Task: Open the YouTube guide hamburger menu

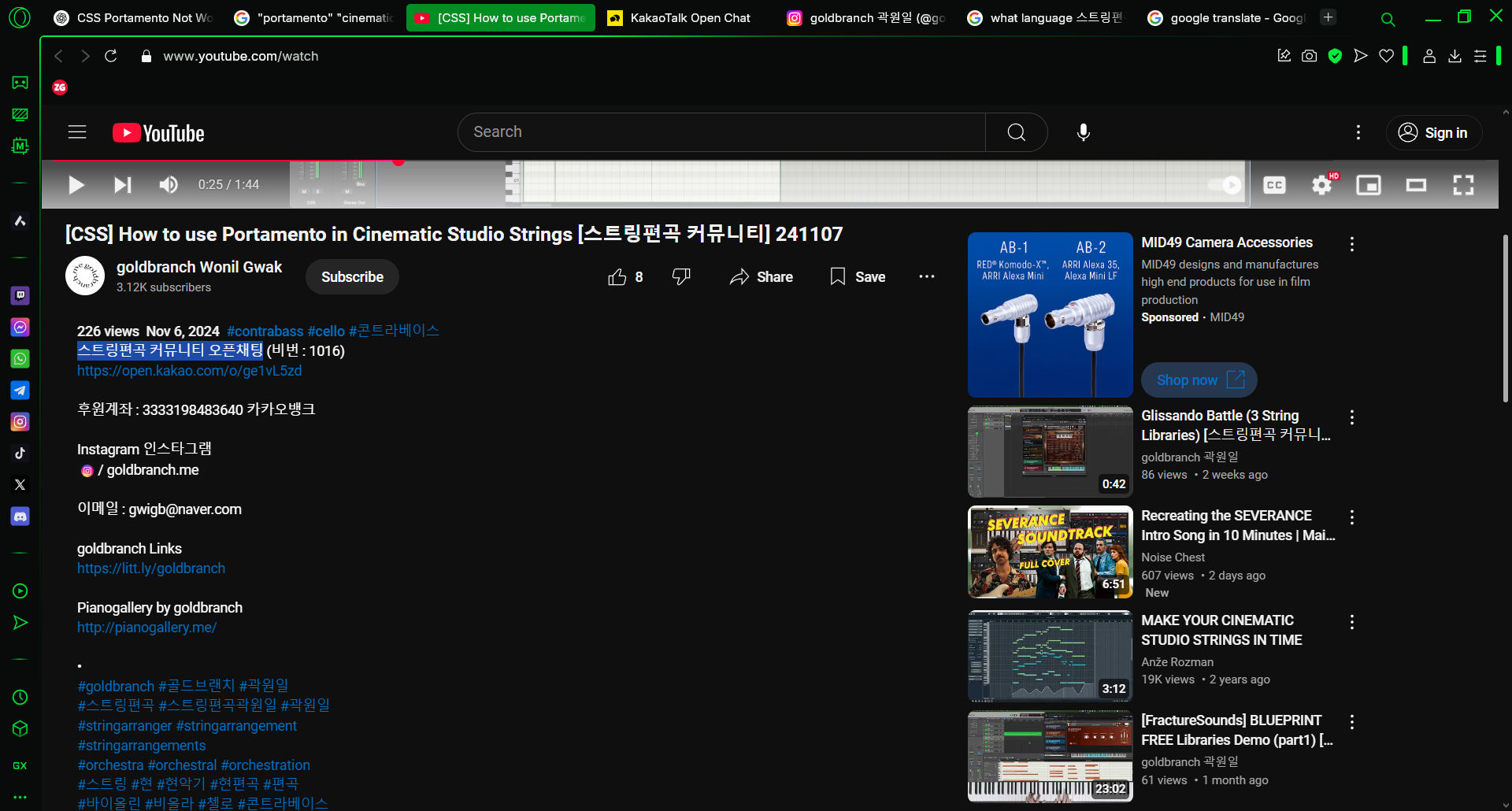Action: click(x=77, y=132)
